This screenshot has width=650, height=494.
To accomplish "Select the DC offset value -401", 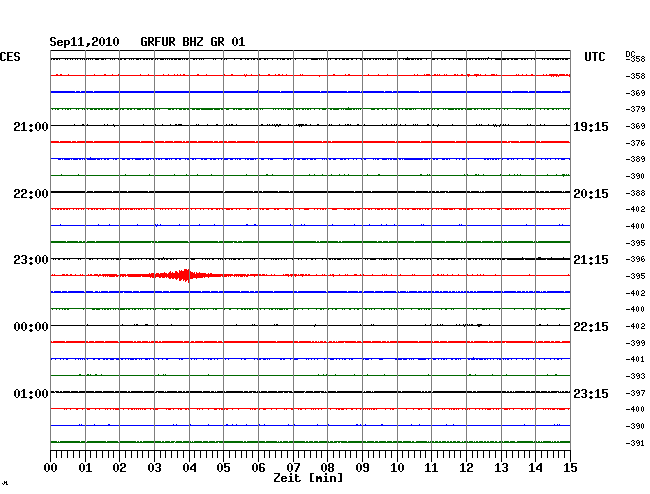I will [x=635, y=359].
